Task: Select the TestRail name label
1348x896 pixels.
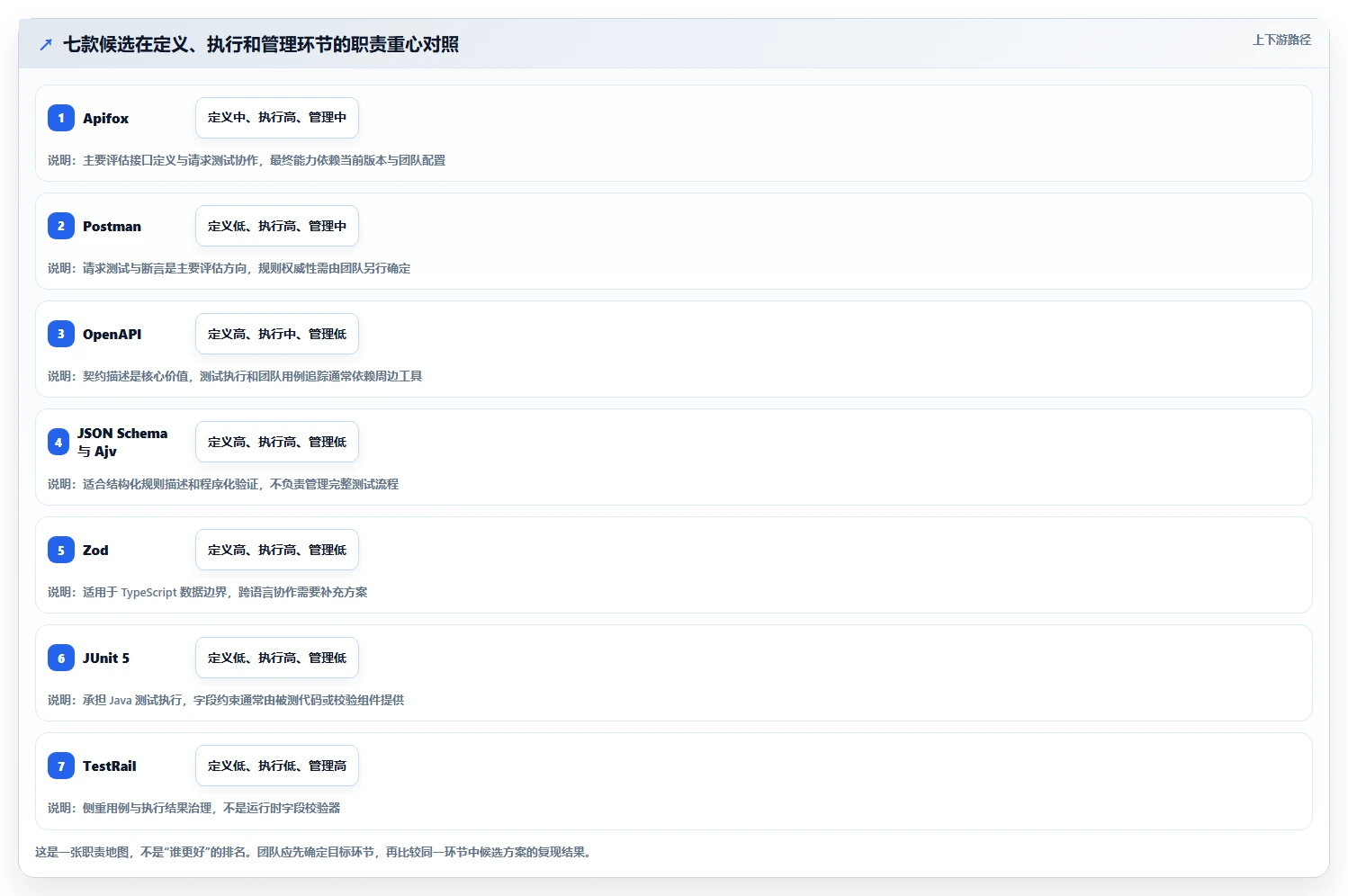Action: (110, 766)
